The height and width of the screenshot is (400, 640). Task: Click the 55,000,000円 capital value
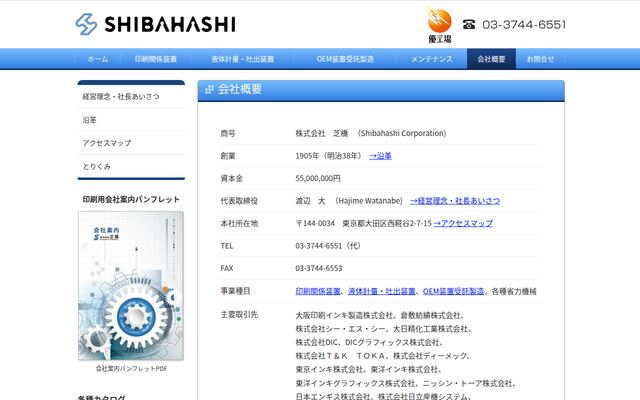pos(318,178)
